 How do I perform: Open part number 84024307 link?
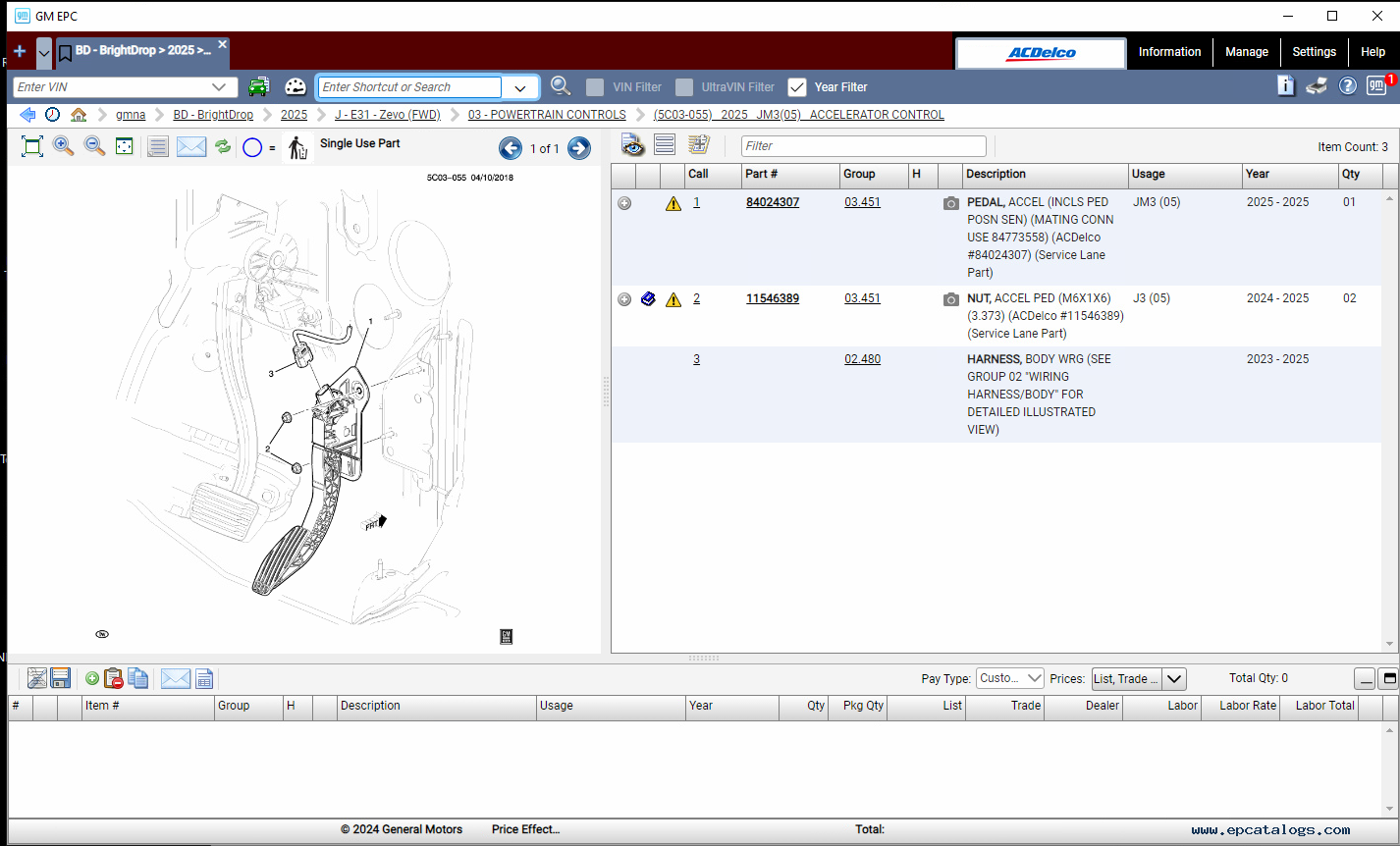point(773,202)
